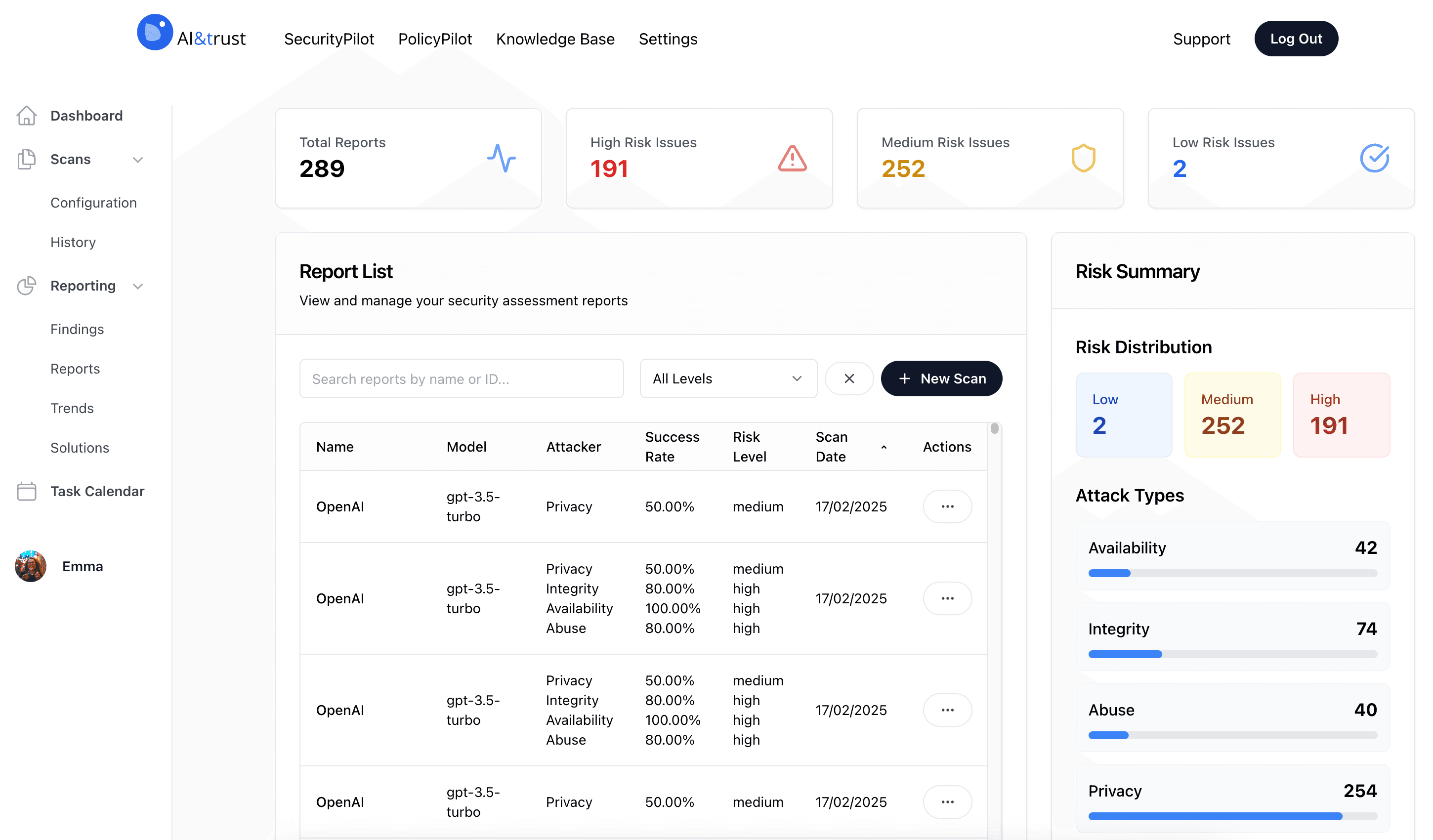
Task: Click the Attacker column header
Action: click(573, 447)
